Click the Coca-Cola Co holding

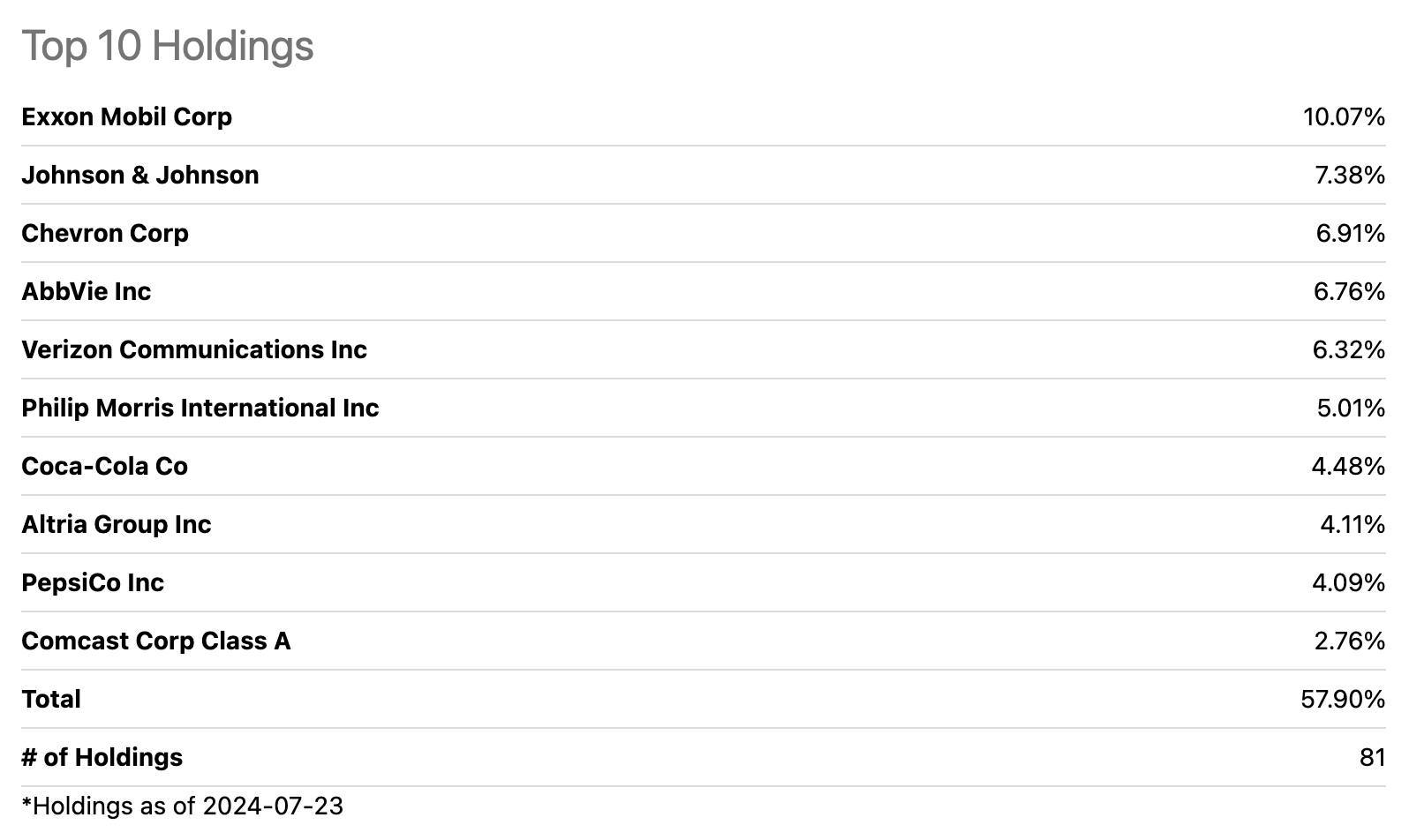[x=104, y=467]
